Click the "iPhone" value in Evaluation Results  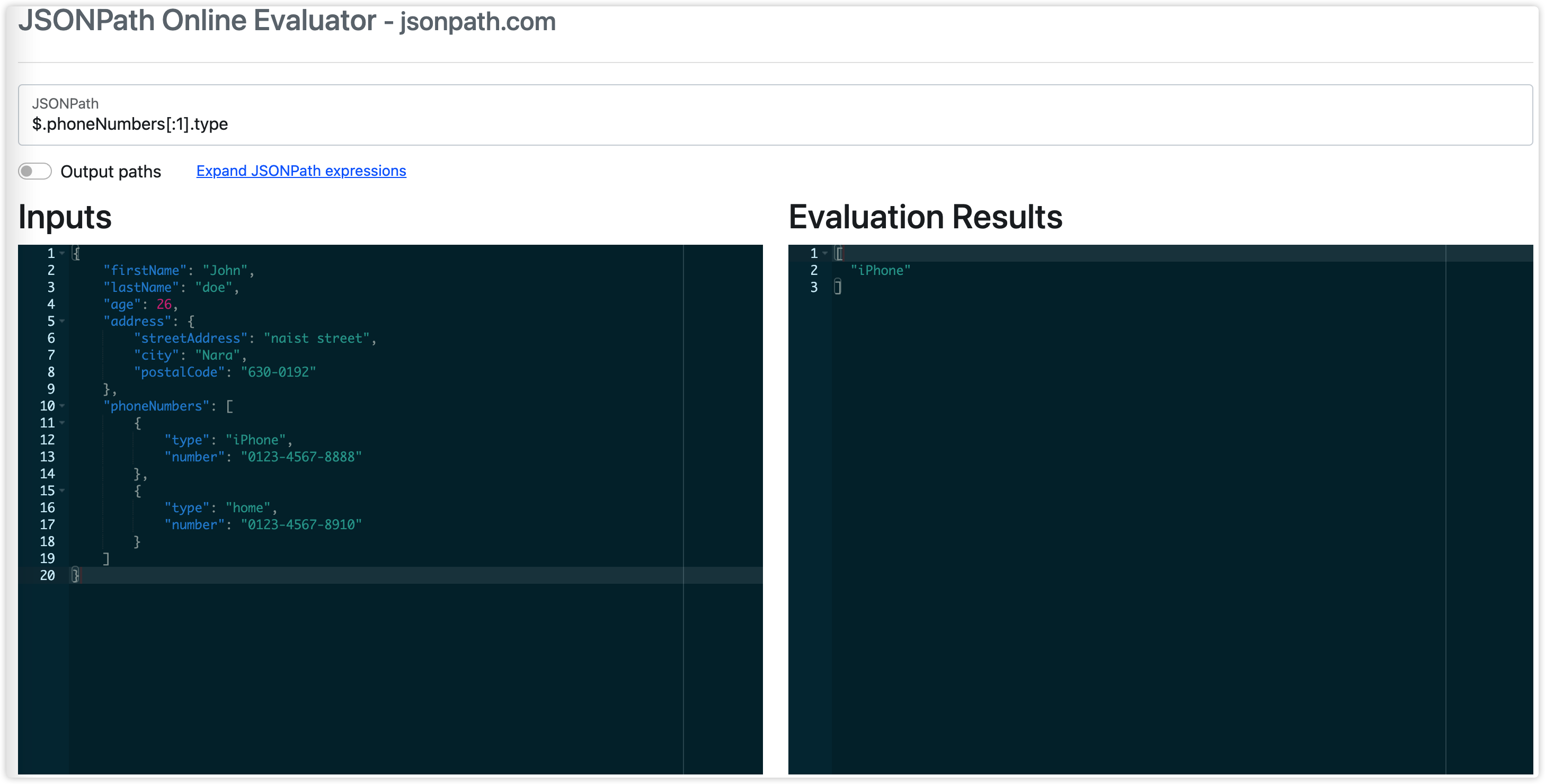880,271
